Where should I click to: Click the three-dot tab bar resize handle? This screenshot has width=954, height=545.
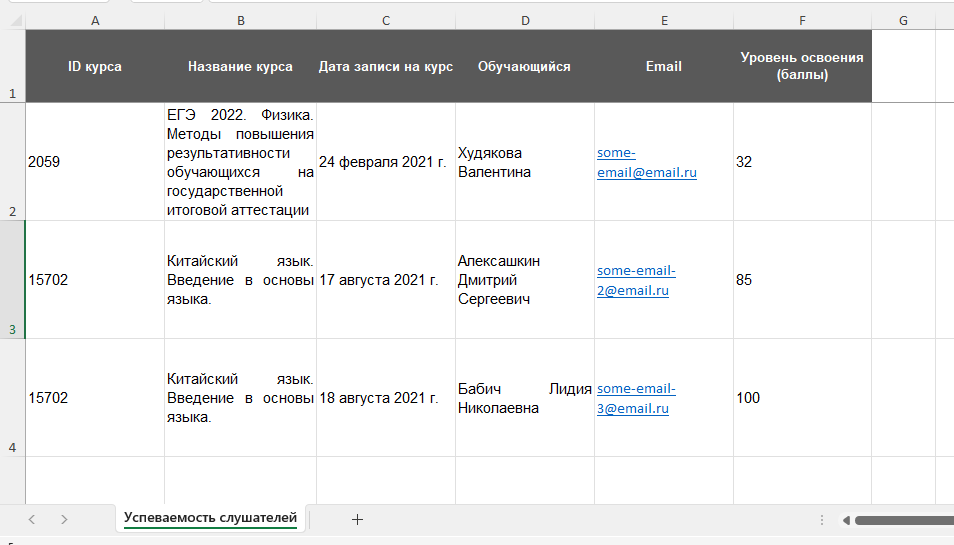pos(822,520)
